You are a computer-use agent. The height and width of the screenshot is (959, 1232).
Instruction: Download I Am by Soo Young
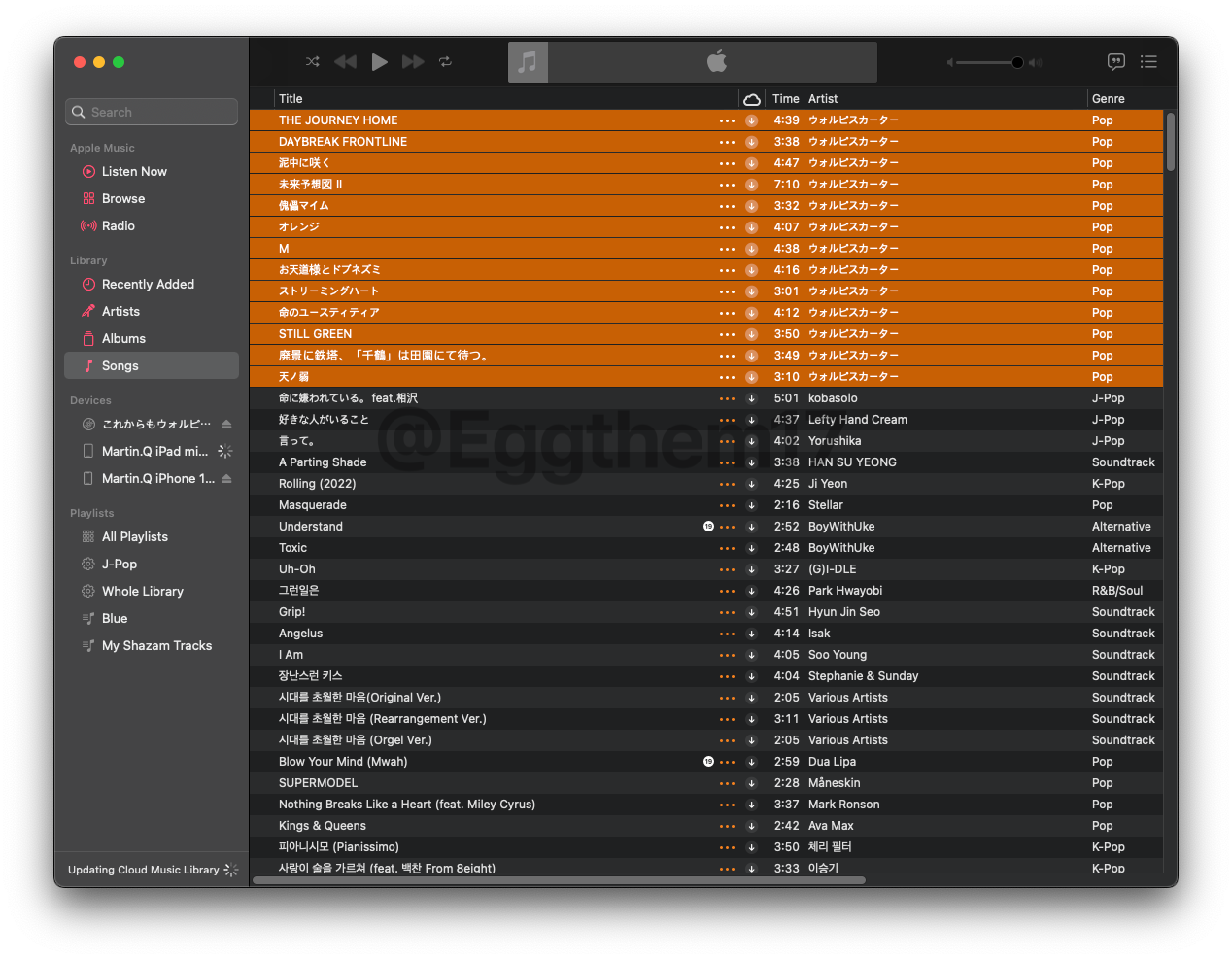751,655
